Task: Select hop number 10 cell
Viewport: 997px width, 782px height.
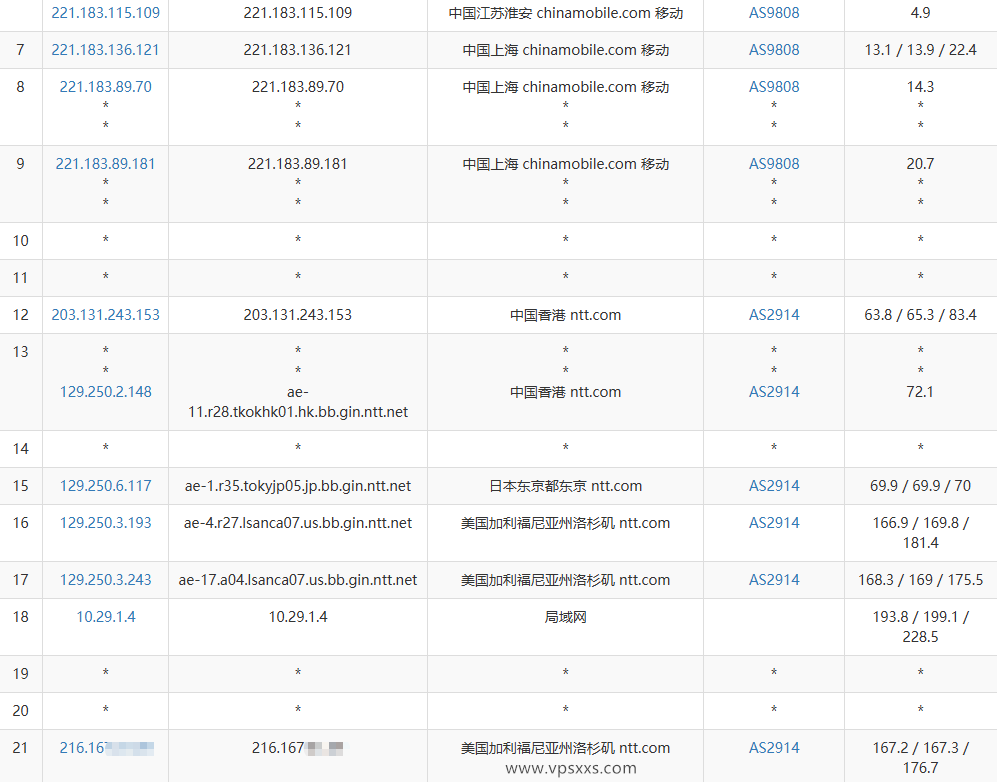Action: [21, 241]
